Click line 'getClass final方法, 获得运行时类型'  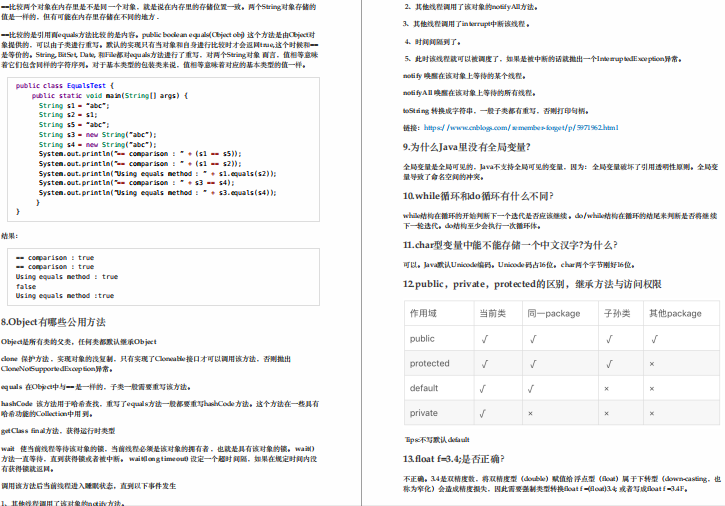tap(58, 431)
